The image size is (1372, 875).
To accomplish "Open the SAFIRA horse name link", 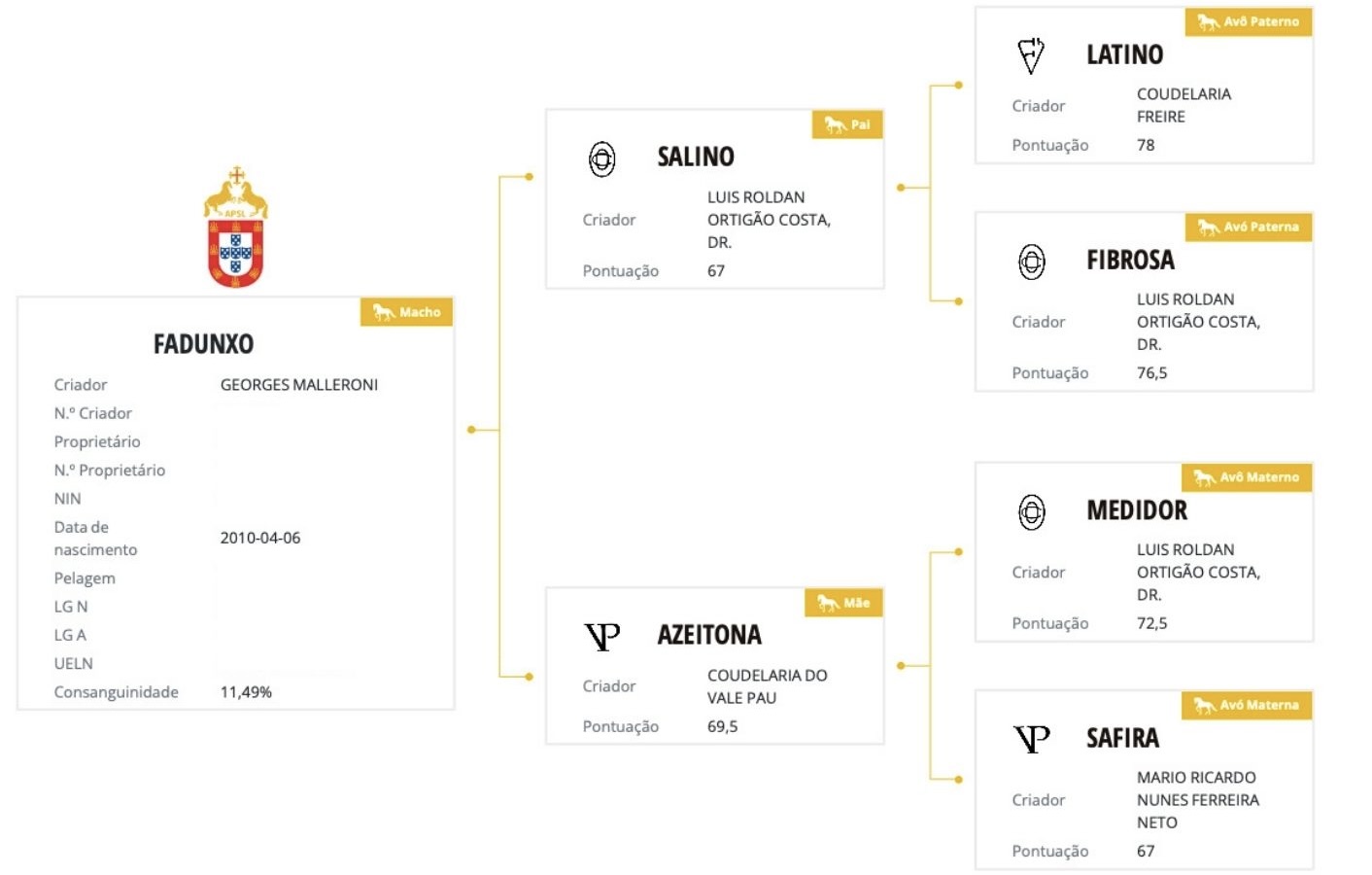I will (x=1122, y=738).
